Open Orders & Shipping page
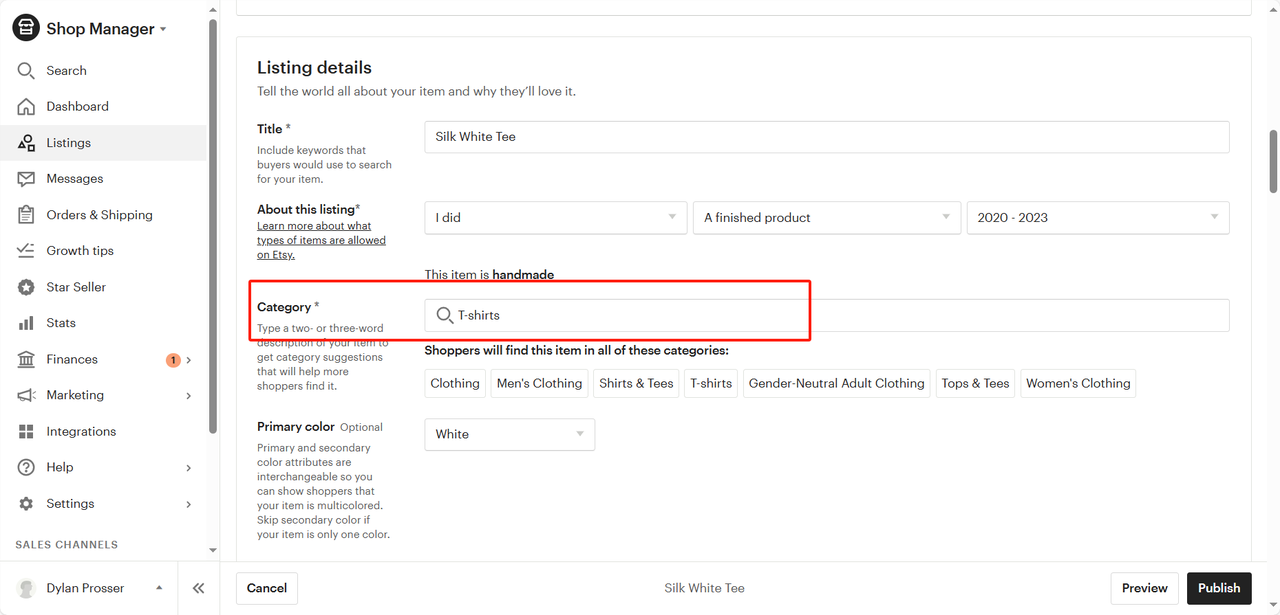This screenshot has height=615, width=1280. 99,215
